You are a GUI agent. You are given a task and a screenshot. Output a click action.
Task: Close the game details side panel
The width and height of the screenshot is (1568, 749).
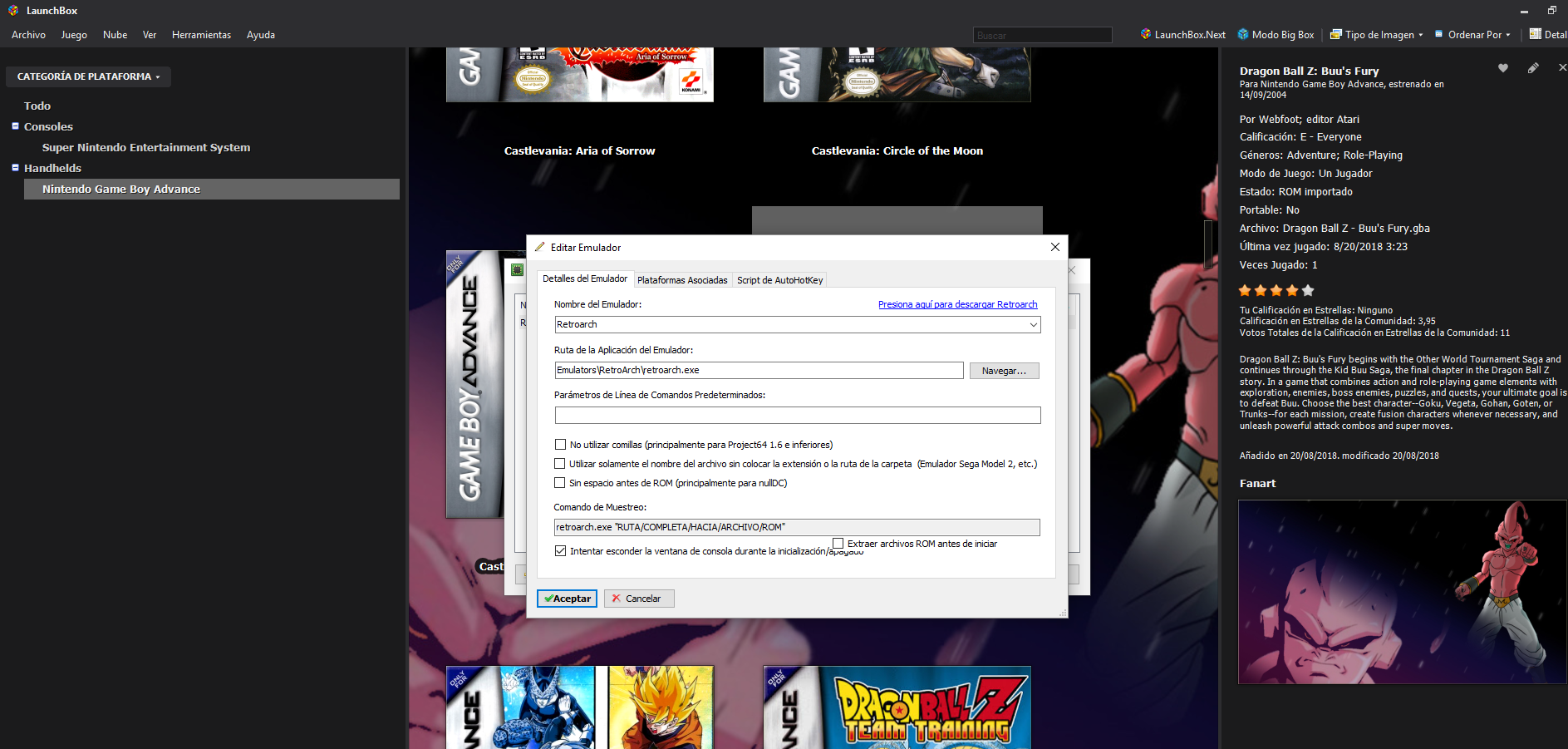tap(1562, 68)
